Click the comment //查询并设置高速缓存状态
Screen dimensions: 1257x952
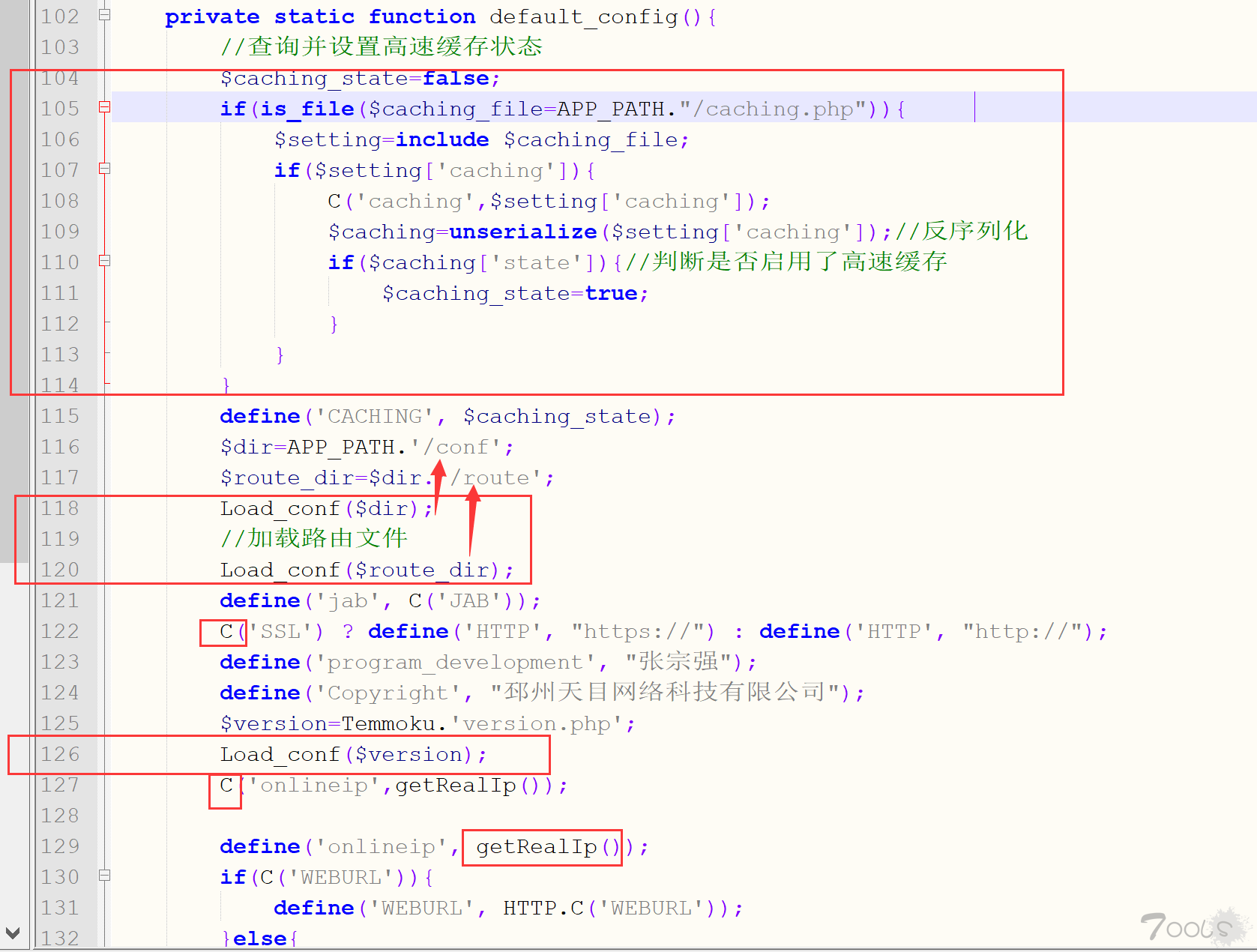tap(382, 46)
